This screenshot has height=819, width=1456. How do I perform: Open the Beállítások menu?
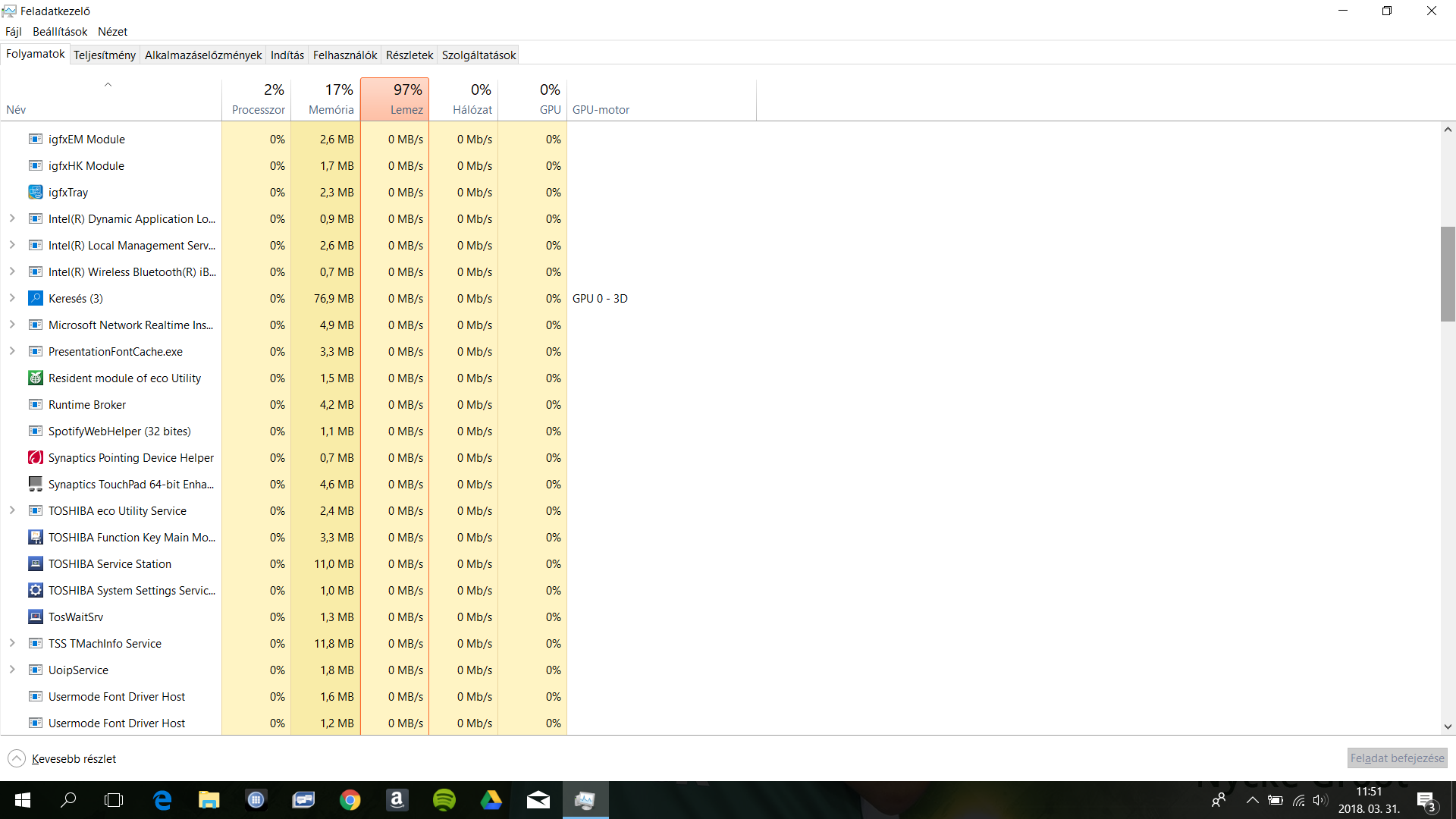coord(60,31)
